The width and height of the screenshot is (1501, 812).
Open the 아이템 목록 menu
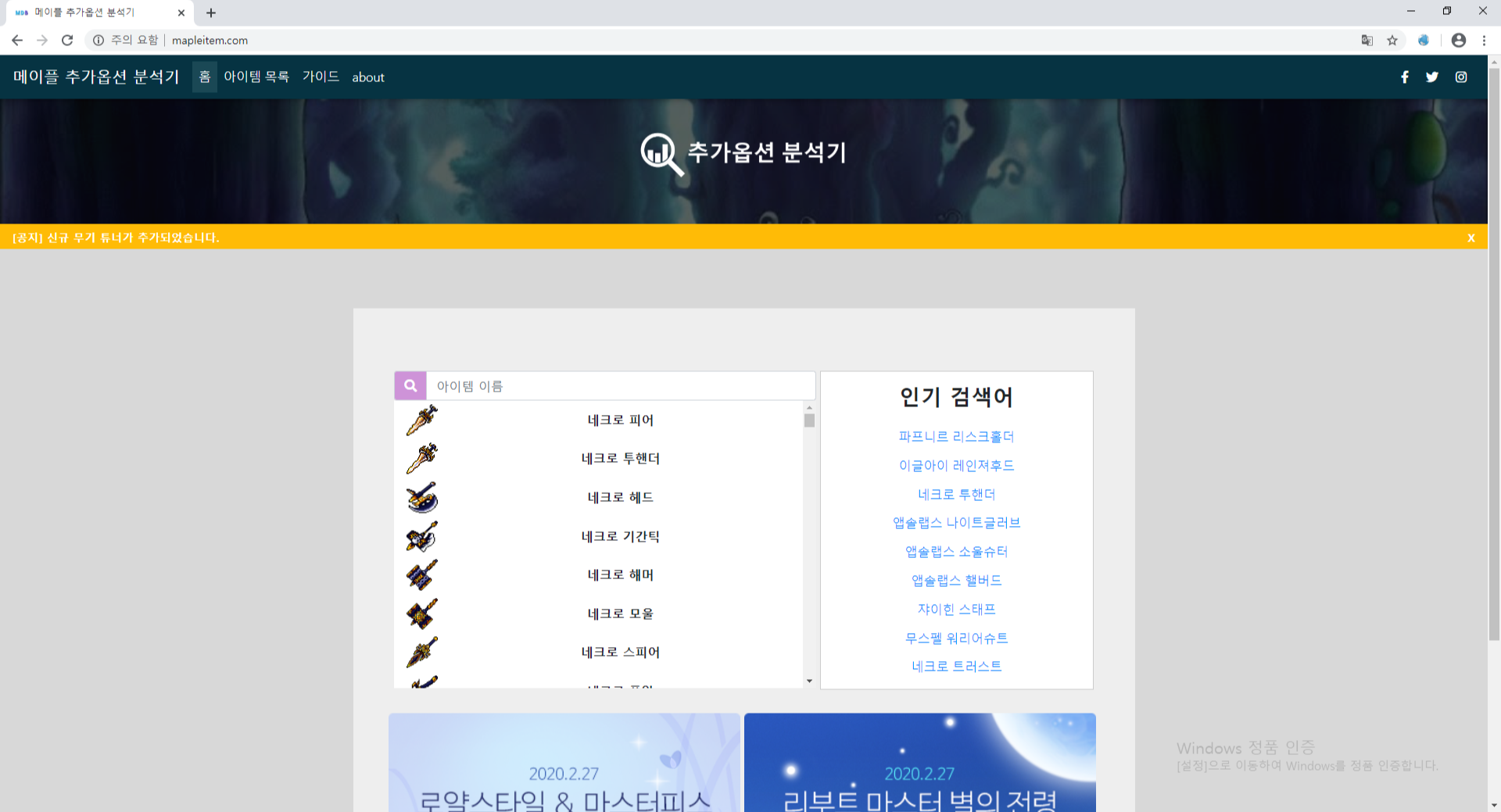(x=256, y=77)
